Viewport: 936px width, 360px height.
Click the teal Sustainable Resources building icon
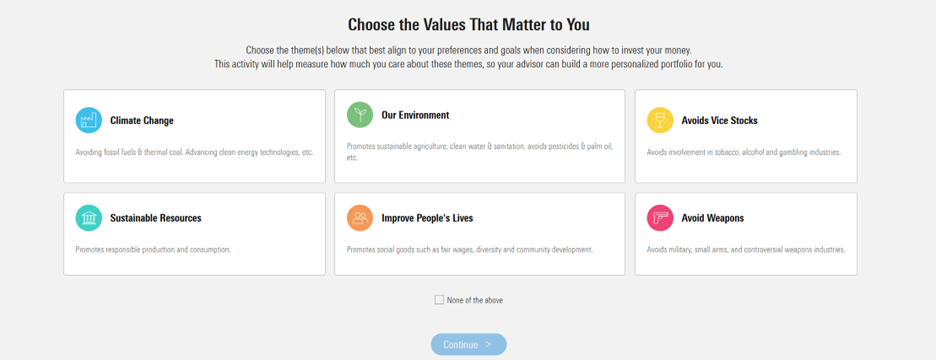(x=88, y=218)
